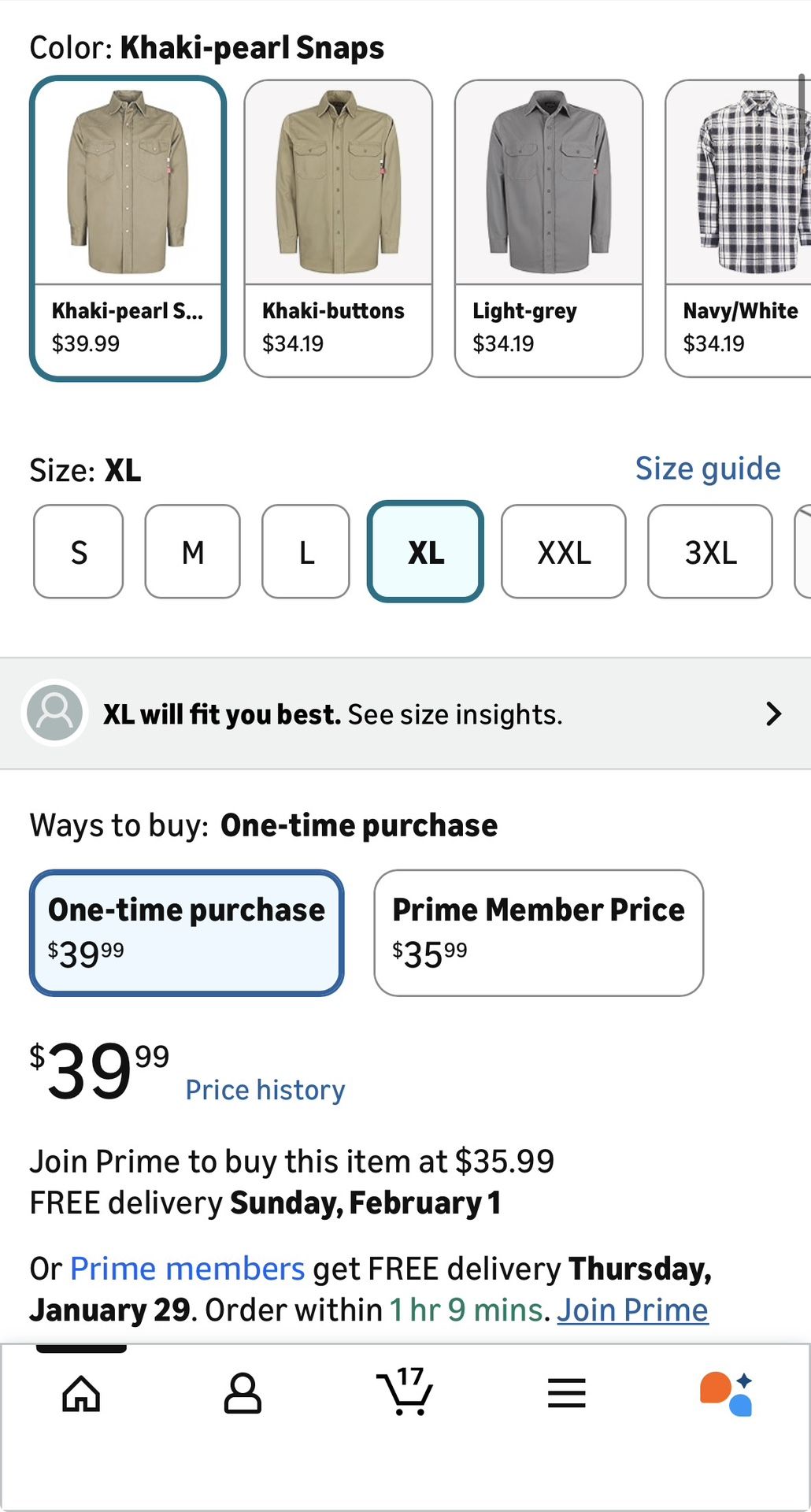Screen dimensions: 811x1512
Task: Open the account profile icon
Action: (243, 1393)
